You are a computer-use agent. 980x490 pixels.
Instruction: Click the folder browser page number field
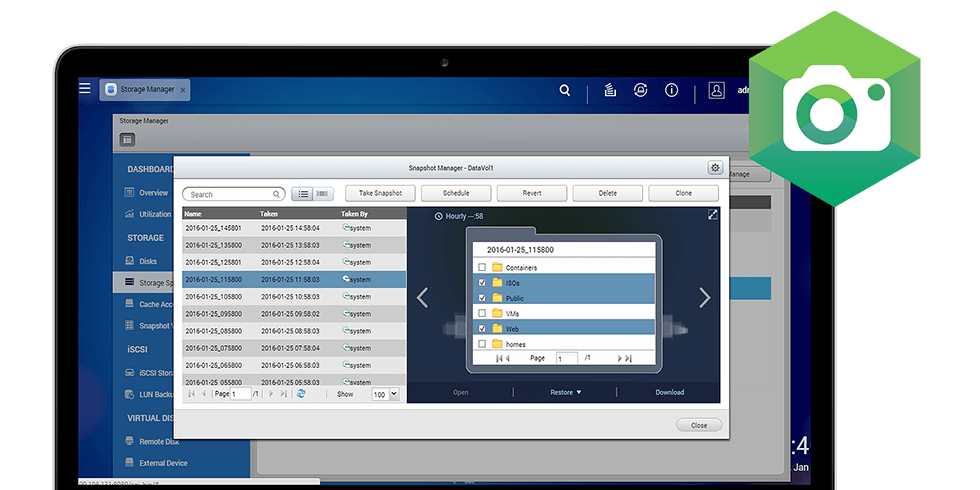pos(568,359)
